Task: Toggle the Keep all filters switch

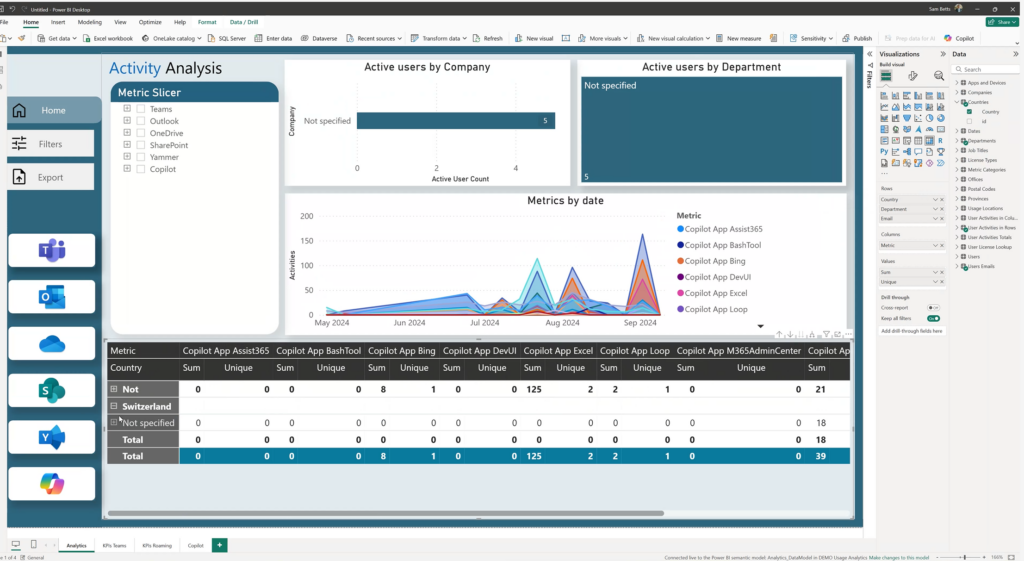Action: coord(933,318)
